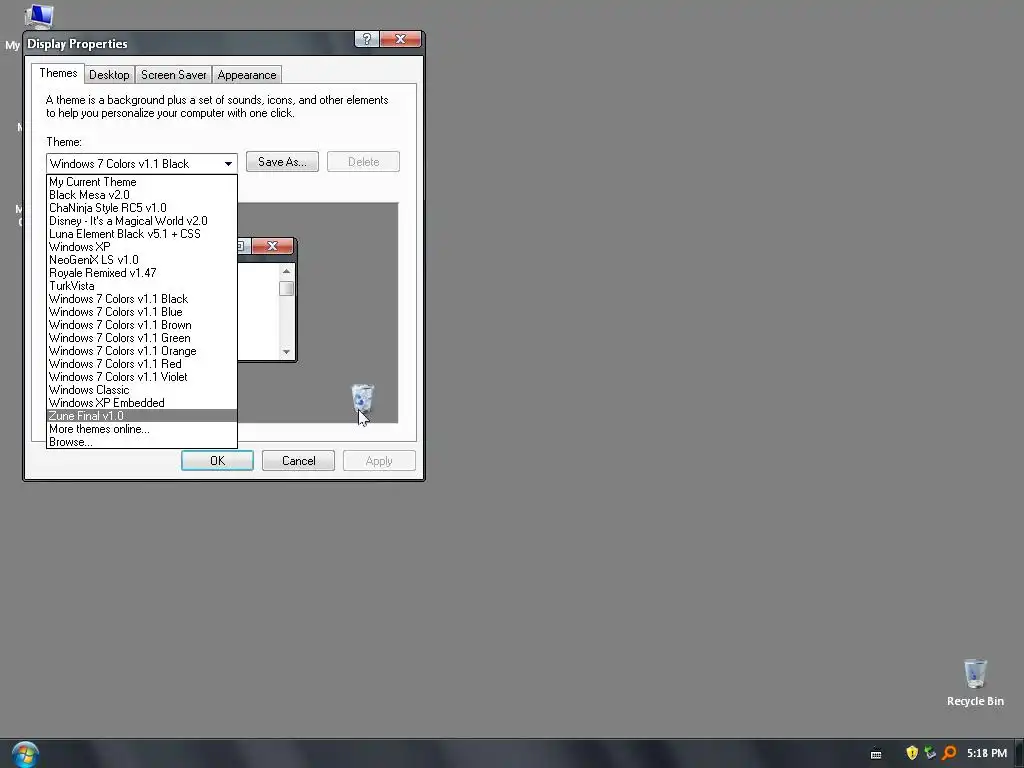
Task: Click the Recycle Bin in theme preview
Action: pos(362,398)
